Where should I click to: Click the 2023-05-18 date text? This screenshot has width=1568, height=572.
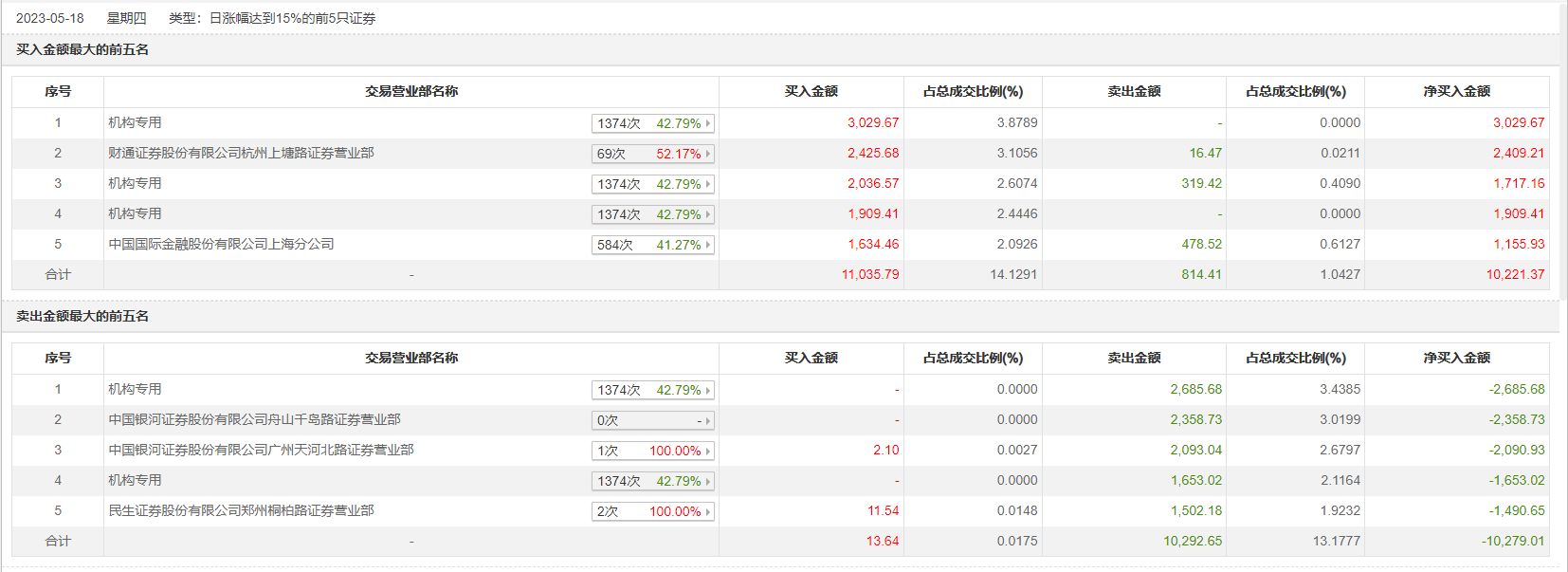[50, 18]
